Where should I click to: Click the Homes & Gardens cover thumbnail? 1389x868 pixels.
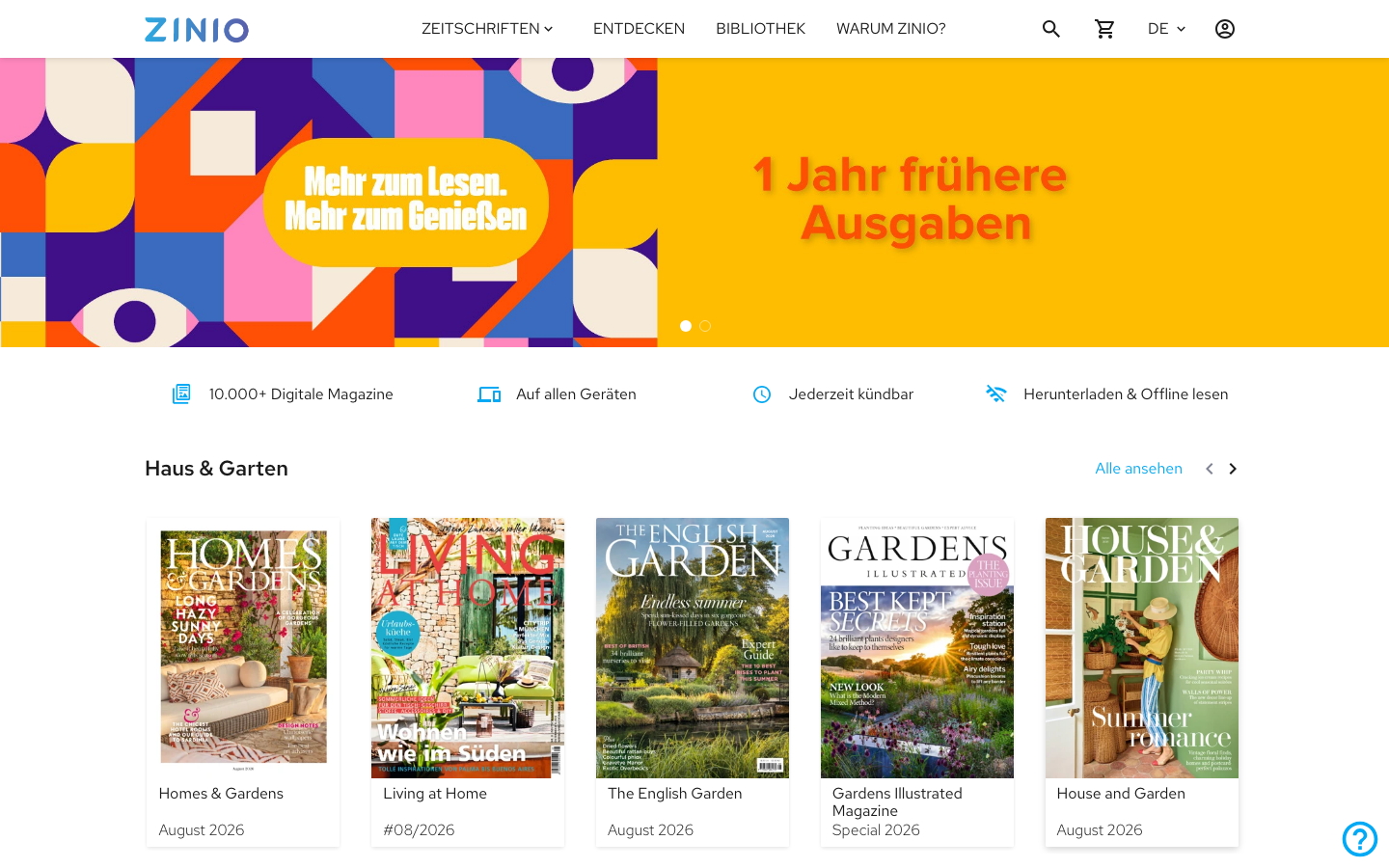coord(243,648)
